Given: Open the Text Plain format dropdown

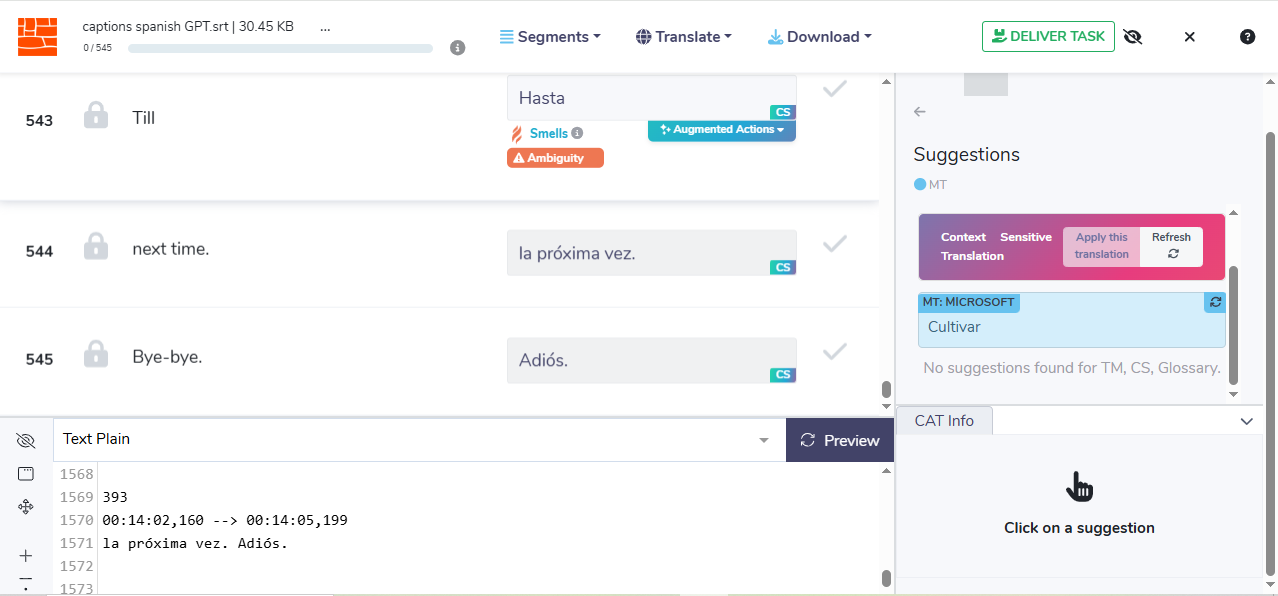Looking at the screenshot, I should [x=419, y=439].
